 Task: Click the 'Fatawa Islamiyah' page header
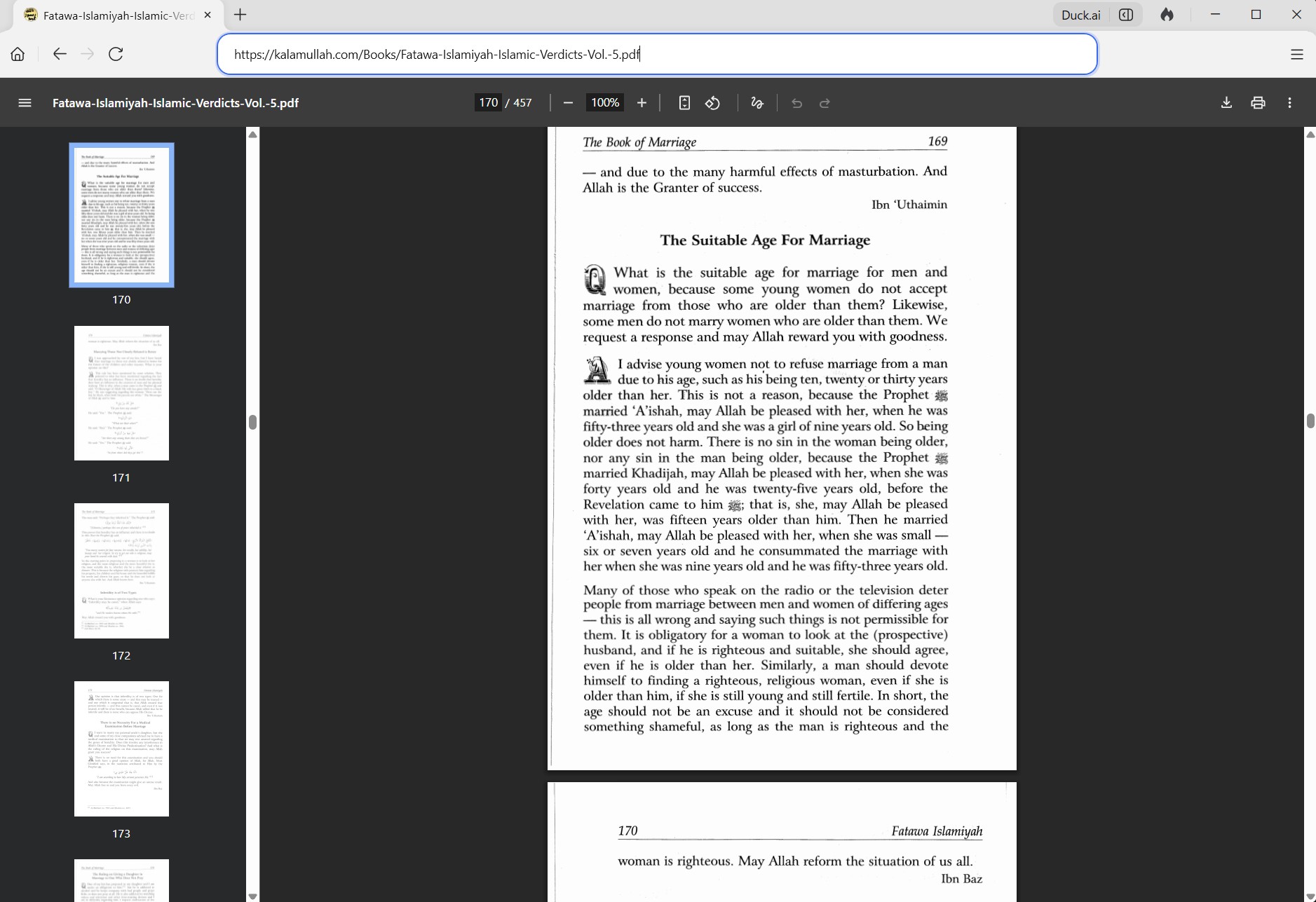point(937,831)
